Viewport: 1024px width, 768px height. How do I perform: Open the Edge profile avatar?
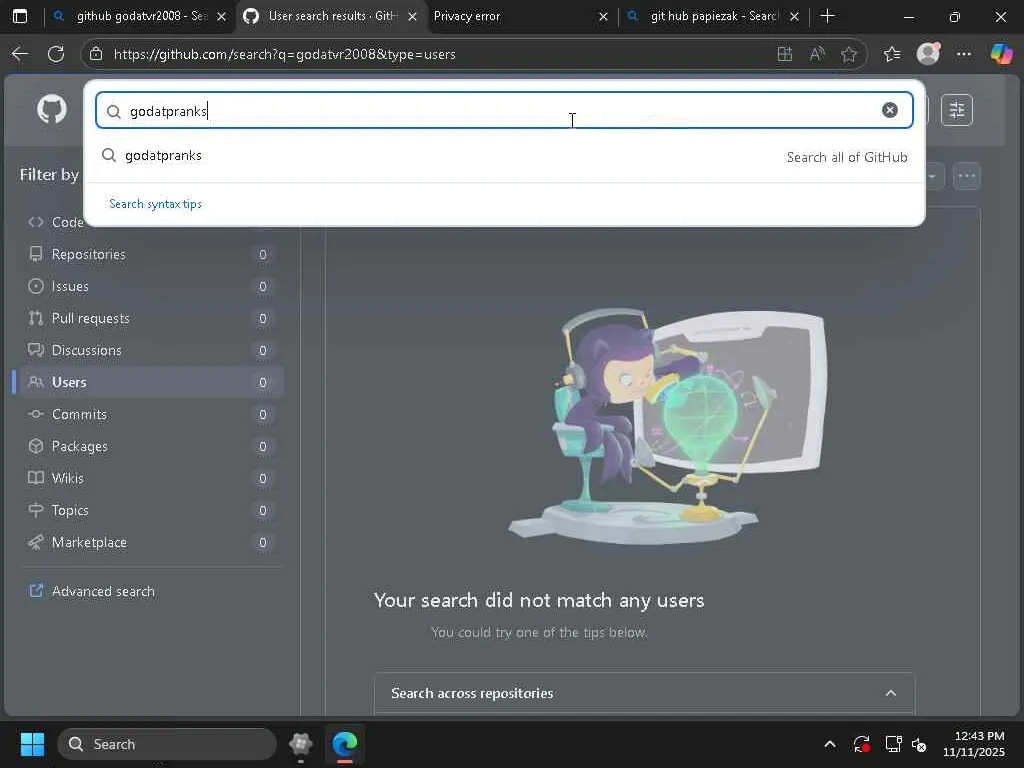pyautogui.click(x=928, y=54)
